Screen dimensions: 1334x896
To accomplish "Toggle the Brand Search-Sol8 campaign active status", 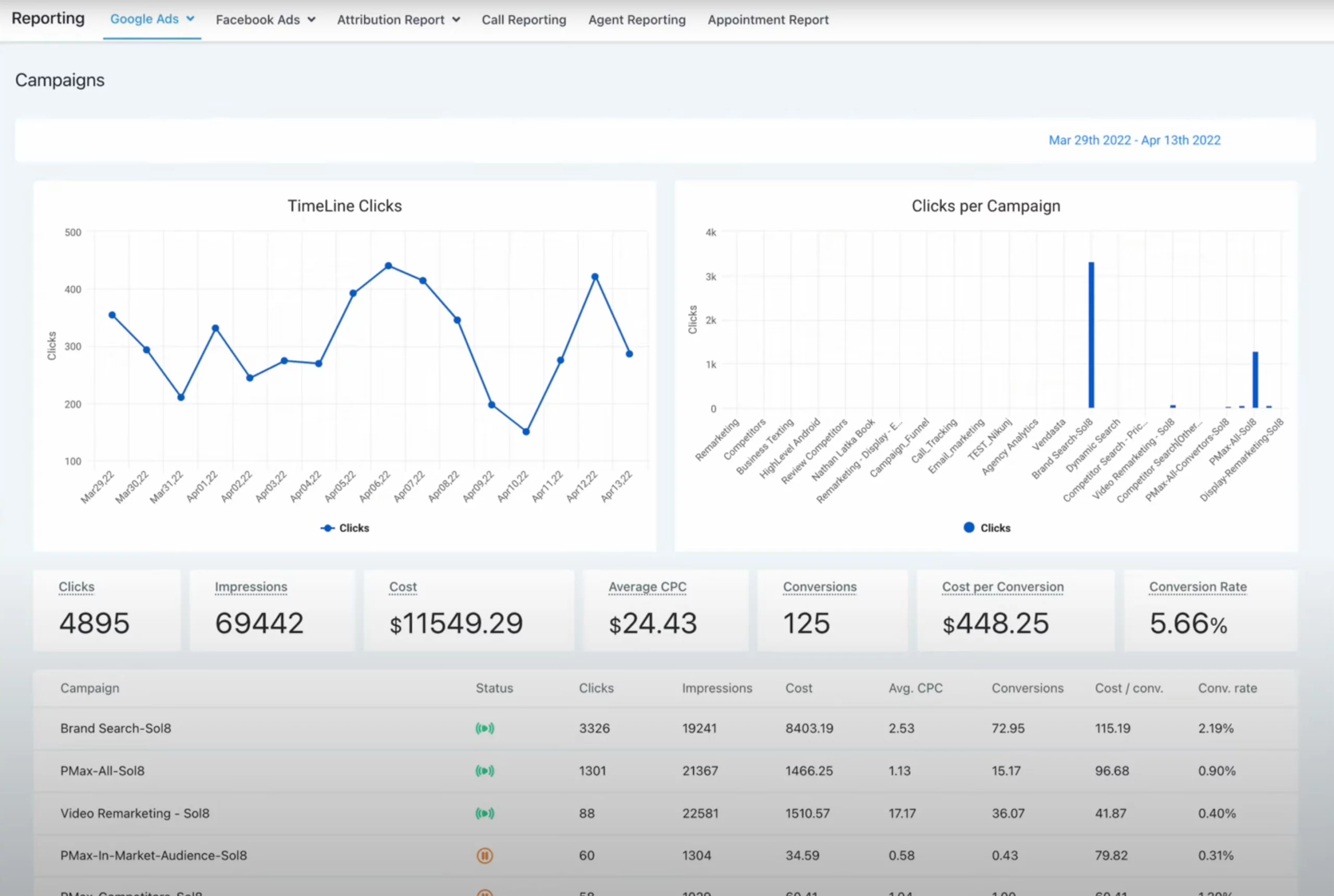I will tap(485, 728).
